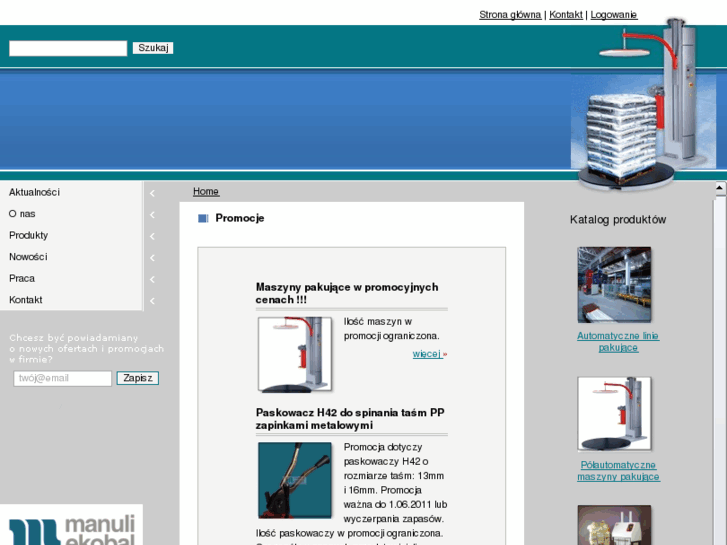Expand the arrow next to O nas
Image resolution: width=727 pixels, height=545 pixels.
click(x=152, y=215)
